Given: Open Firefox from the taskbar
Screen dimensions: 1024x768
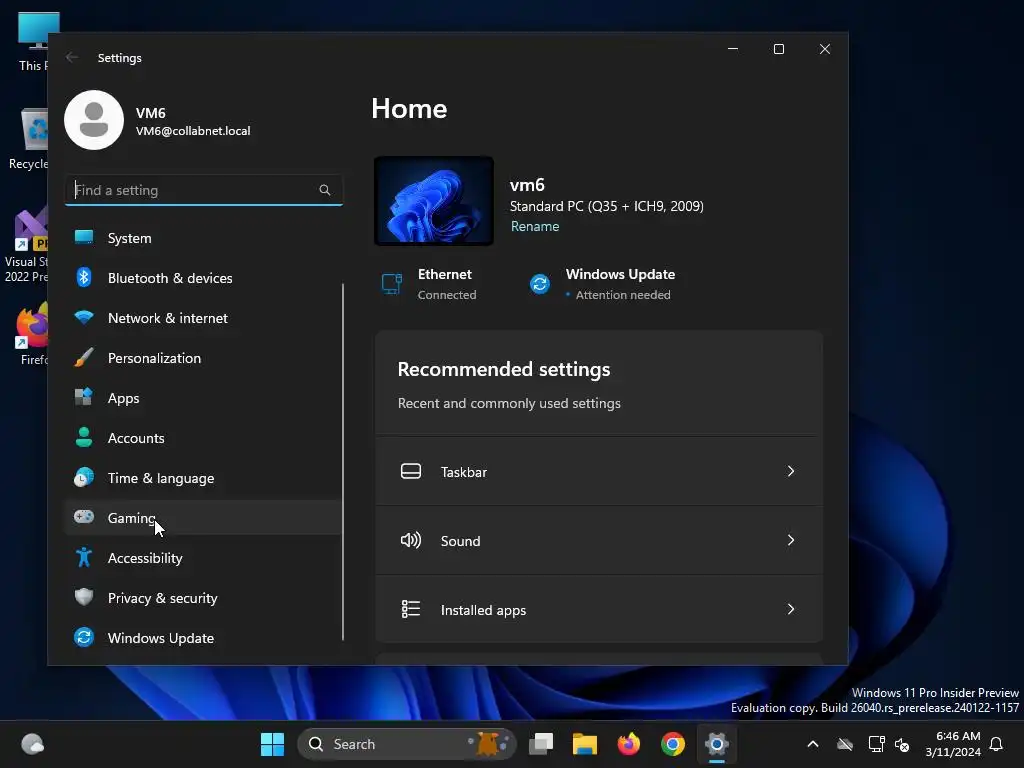Looking at the screenshot, I should click(x=629, y=744).
